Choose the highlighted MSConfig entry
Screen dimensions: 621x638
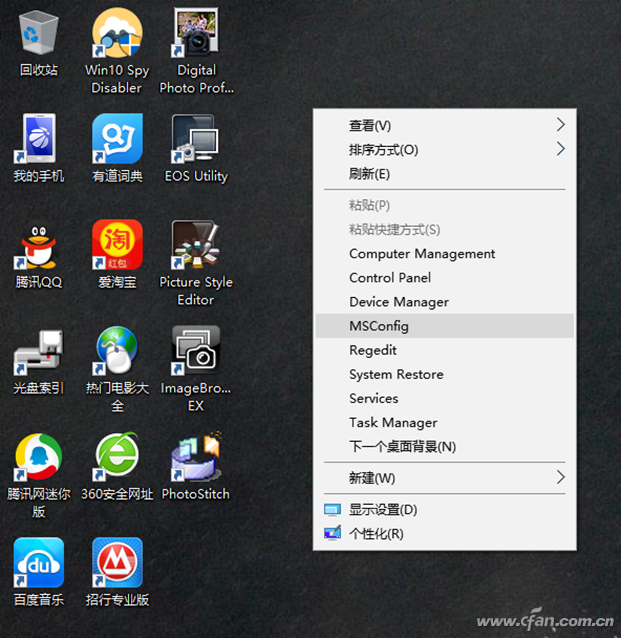[445, 326]
